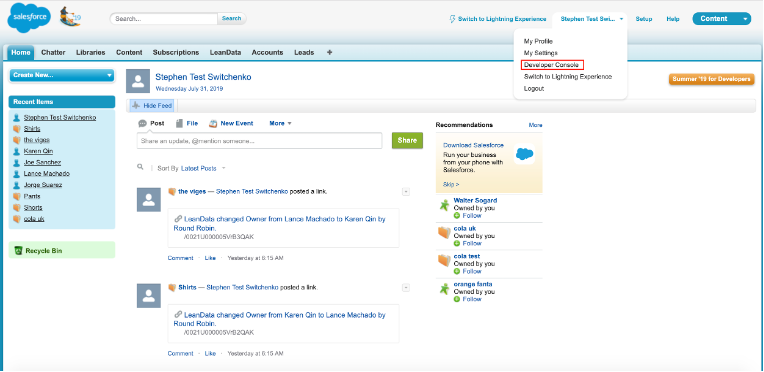
Task: Click the File document icon
Action: pyautogui.click(x=179, y=123)
